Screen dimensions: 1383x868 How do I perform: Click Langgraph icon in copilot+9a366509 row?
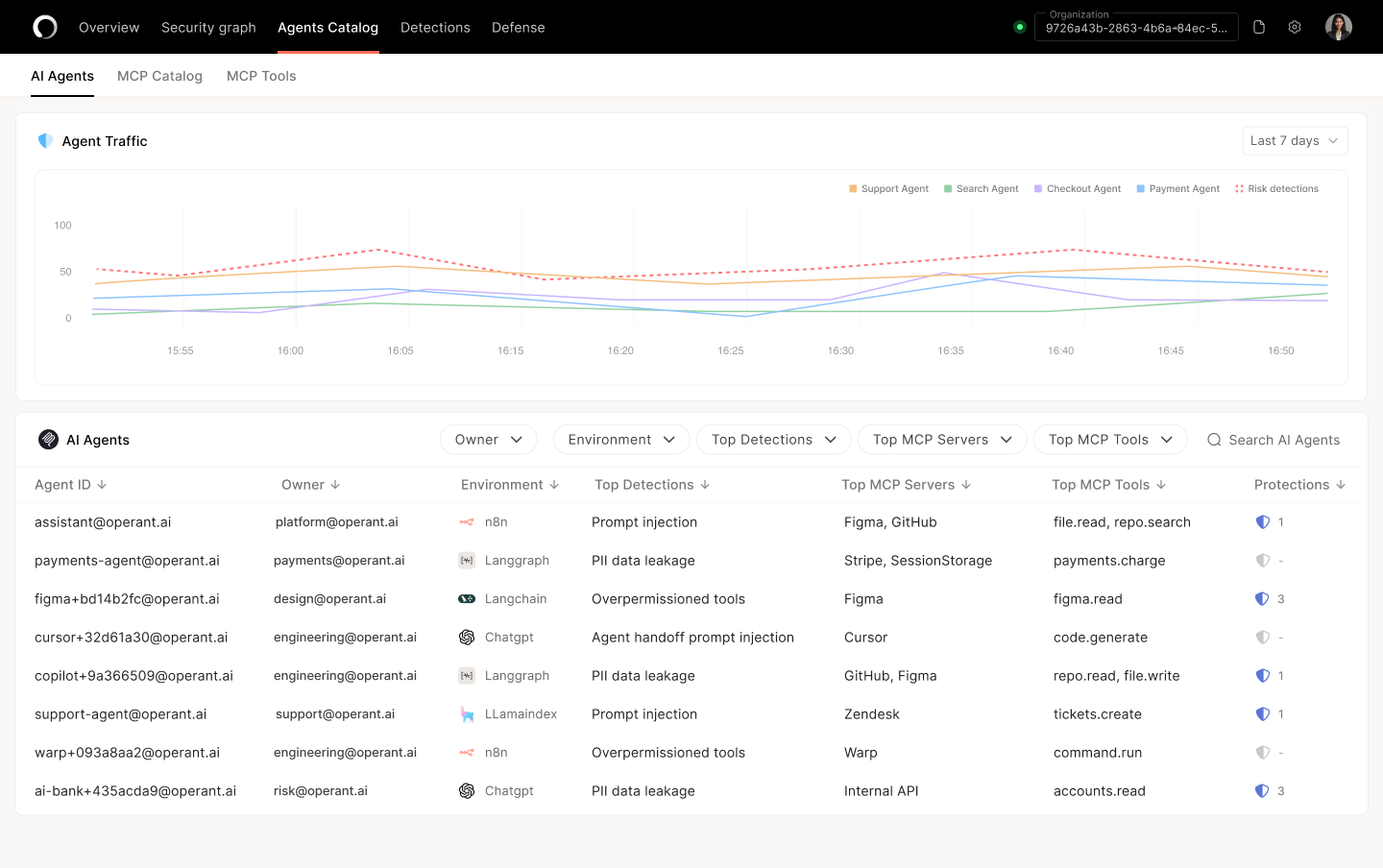click(467, 676)
